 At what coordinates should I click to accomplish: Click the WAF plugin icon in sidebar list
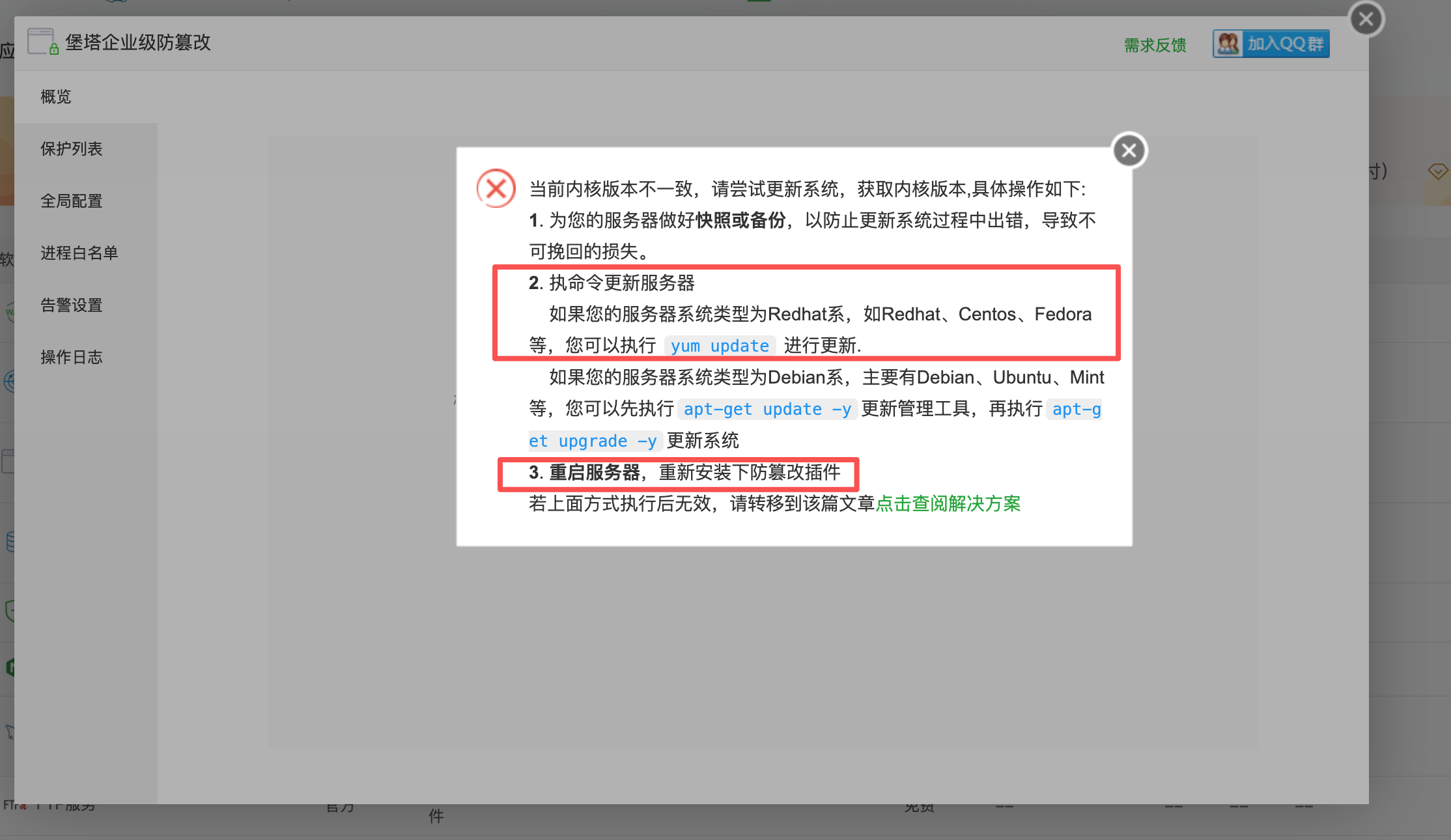coord(9,311)
